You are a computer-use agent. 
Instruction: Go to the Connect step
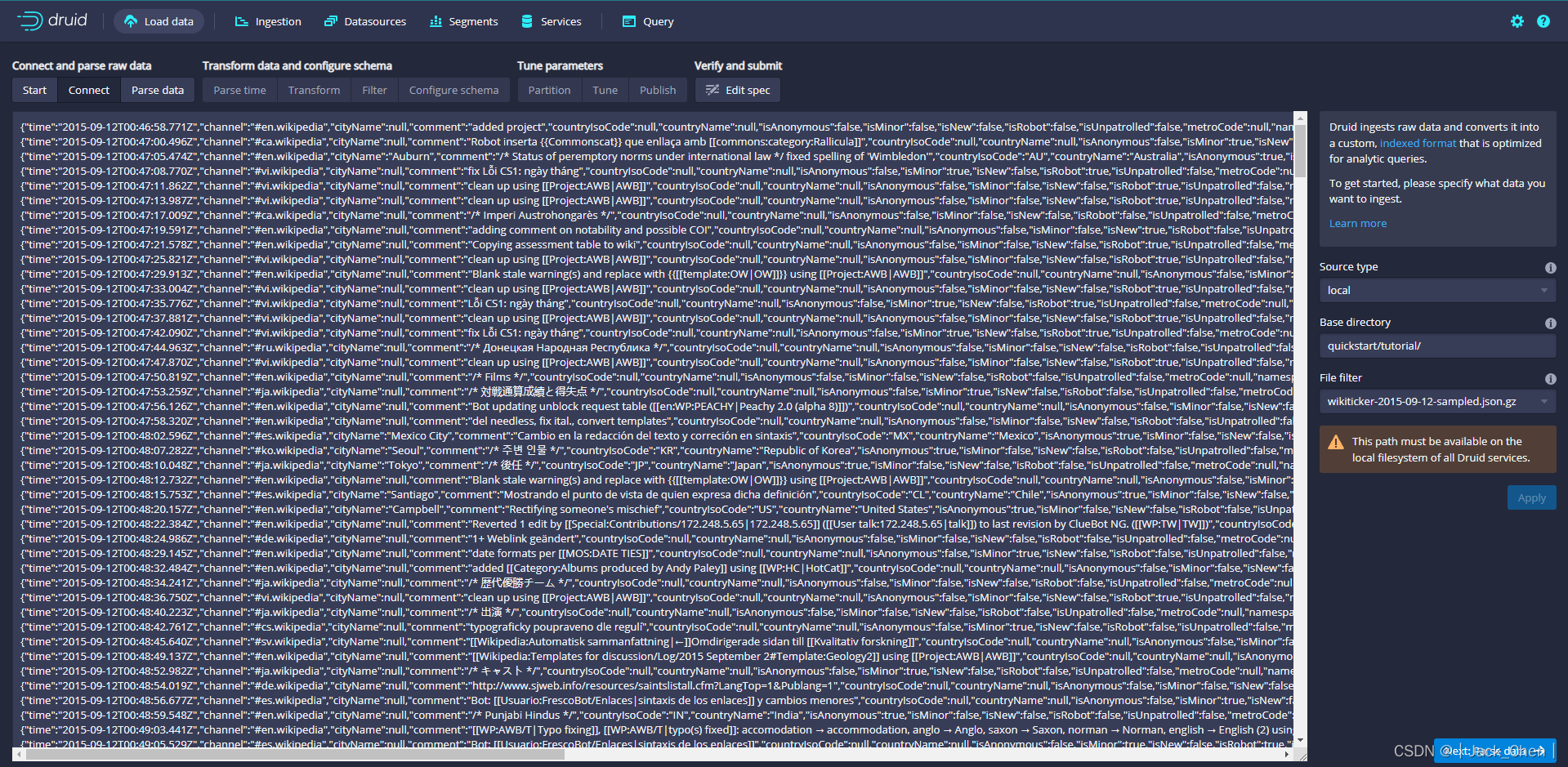coord(89,90)
